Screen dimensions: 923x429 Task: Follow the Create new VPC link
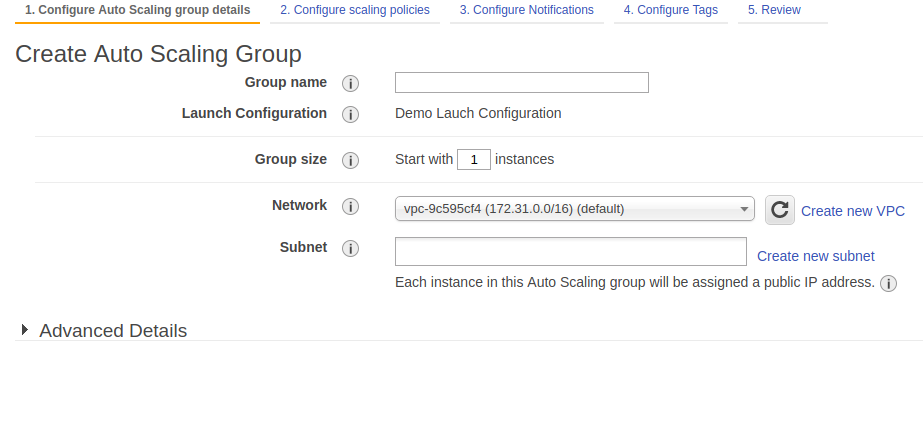[x=853, y=211]
